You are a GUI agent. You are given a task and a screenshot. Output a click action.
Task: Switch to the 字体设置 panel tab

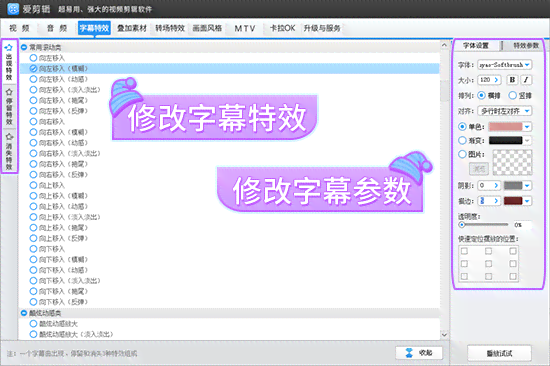point(476,46)
